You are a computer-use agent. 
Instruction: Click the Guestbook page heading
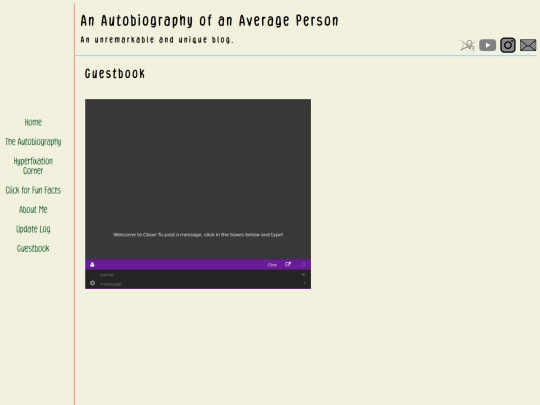tap(115, 73)
